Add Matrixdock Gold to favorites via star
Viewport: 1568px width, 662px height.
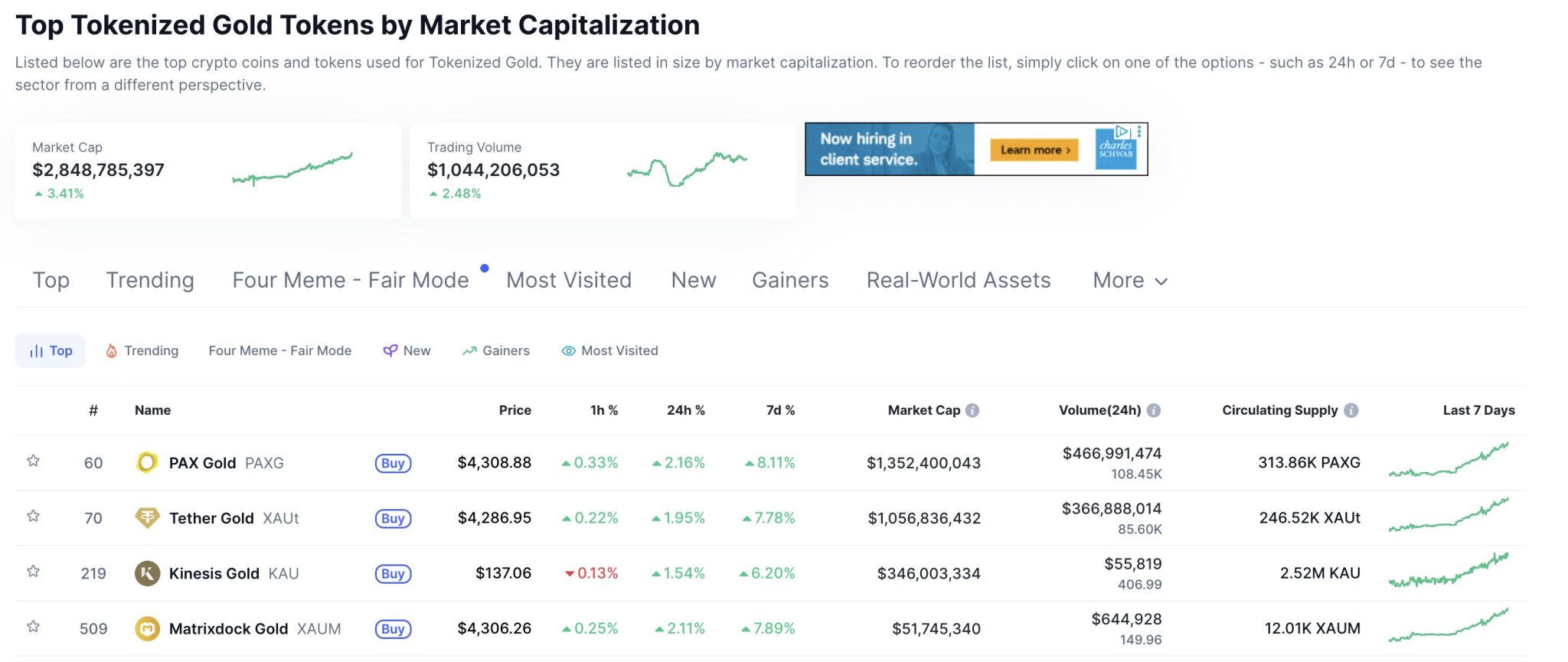click(34, 628)
